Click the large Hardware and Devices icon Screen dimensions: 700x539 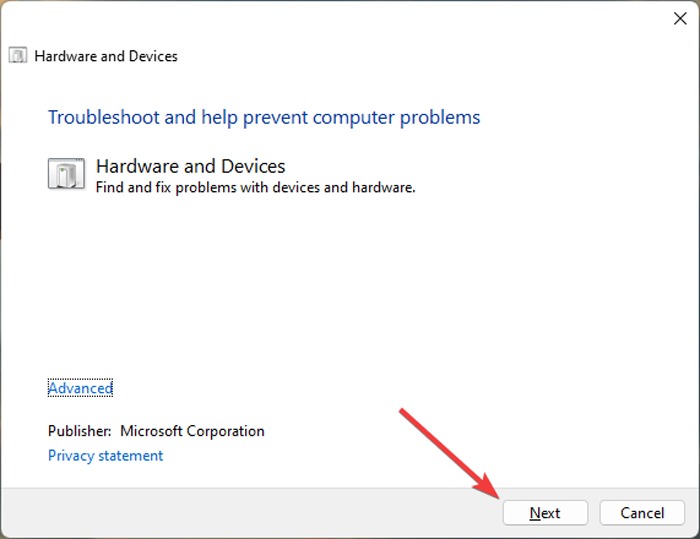pyautogui.click(x=66, y=175)
